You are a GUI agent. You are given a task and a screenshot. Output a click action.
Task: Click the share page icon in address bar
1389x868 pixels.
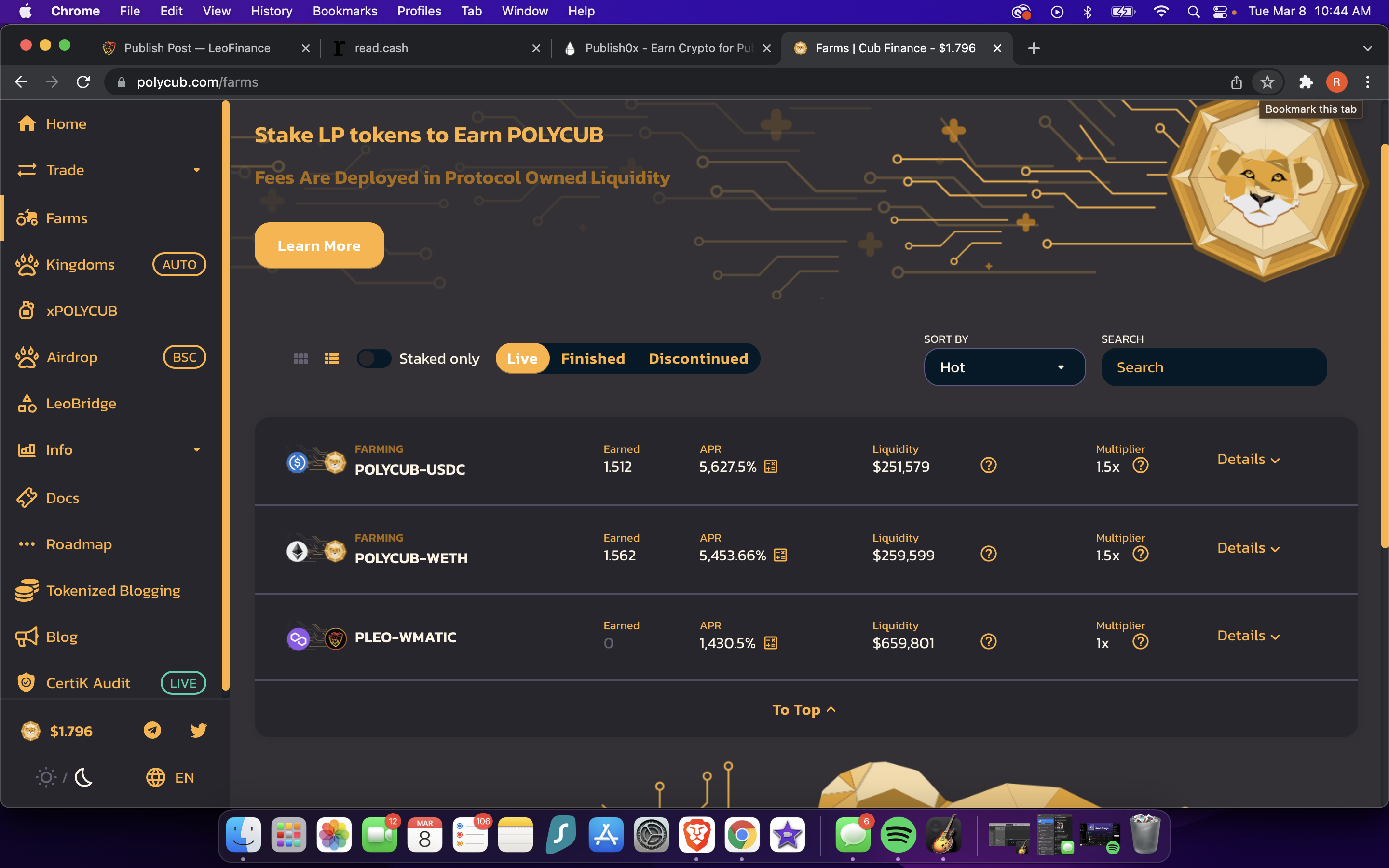(1236, 82)
